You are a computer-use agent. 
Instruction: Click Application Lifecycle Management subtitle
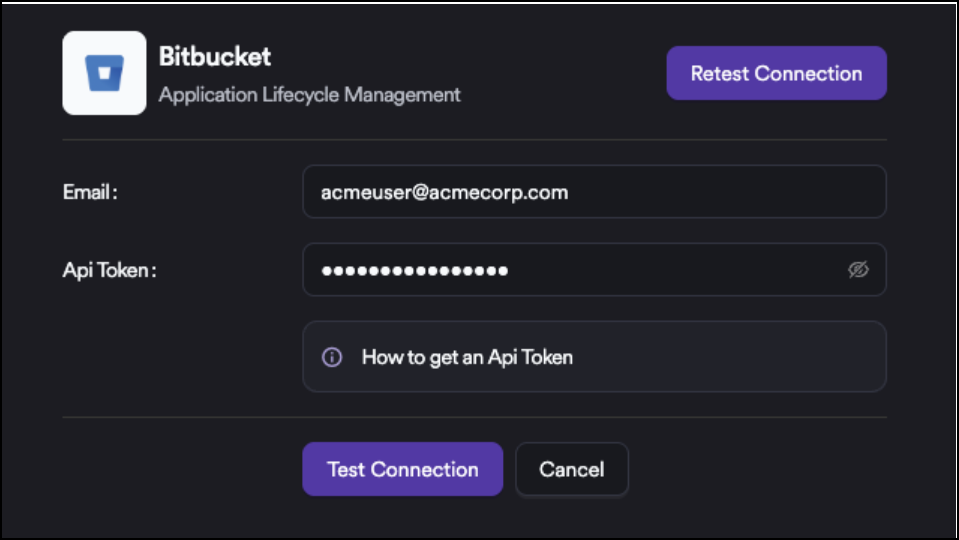tap(309, 95)
